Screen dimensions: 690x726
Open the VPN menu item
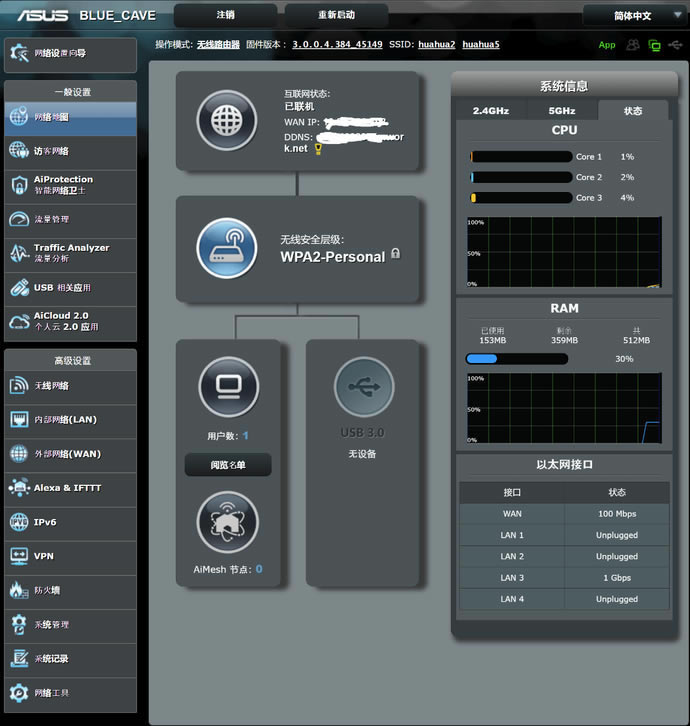pyautogui.click(x=70, y=556)
